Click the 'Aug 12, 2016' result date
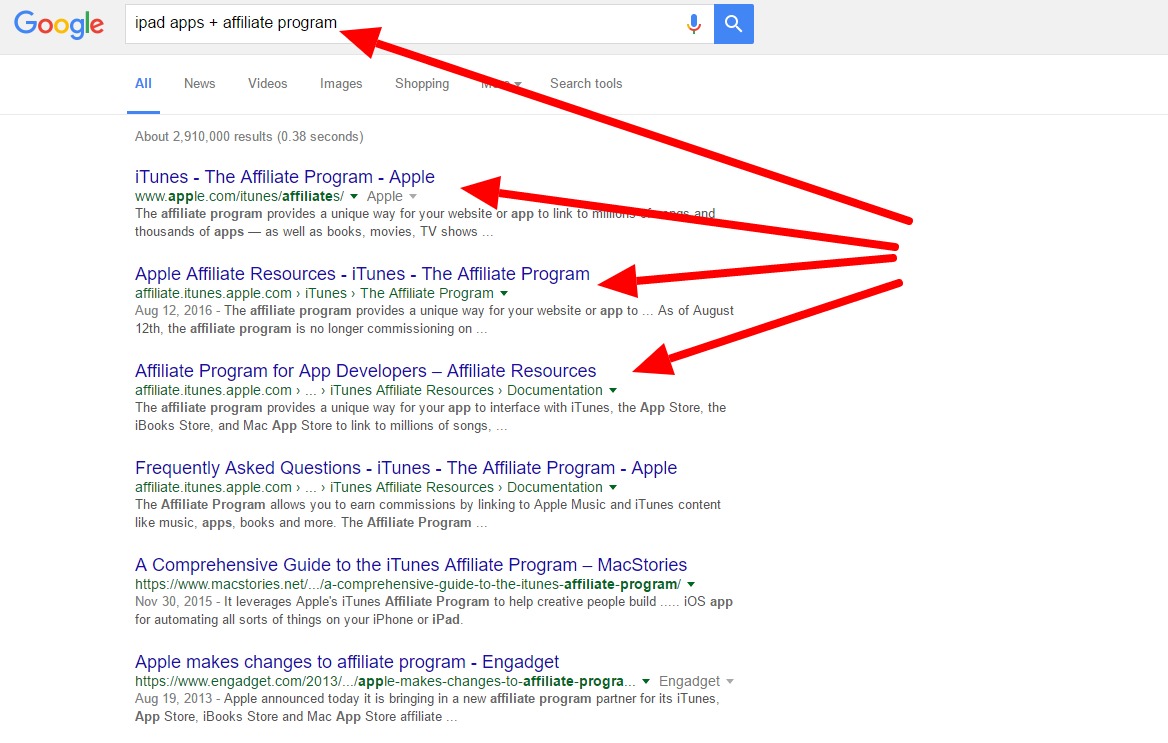 174,311
